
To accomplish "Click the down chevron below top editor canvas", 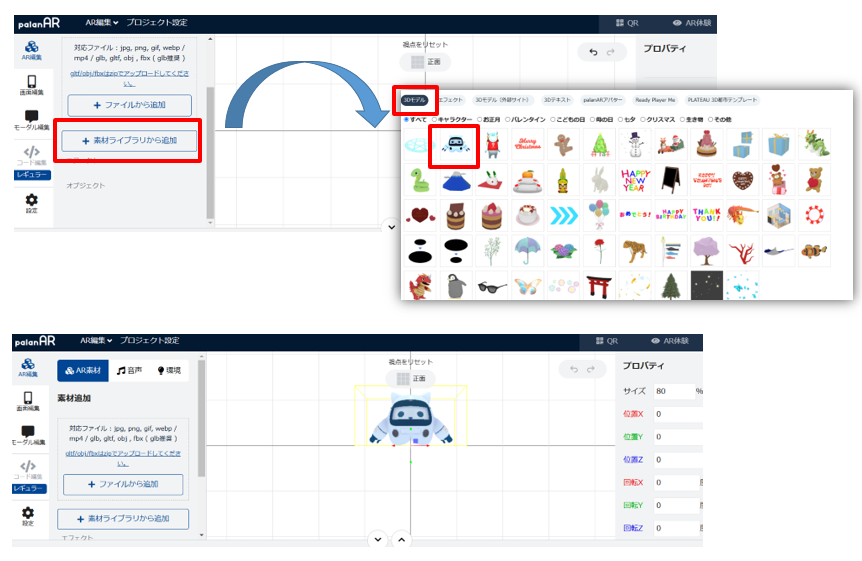I will [x=391, y=227].
